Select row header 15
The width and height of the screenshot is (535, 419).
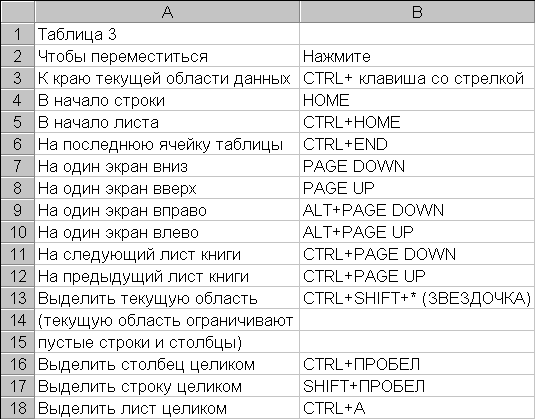click(18, 342)
